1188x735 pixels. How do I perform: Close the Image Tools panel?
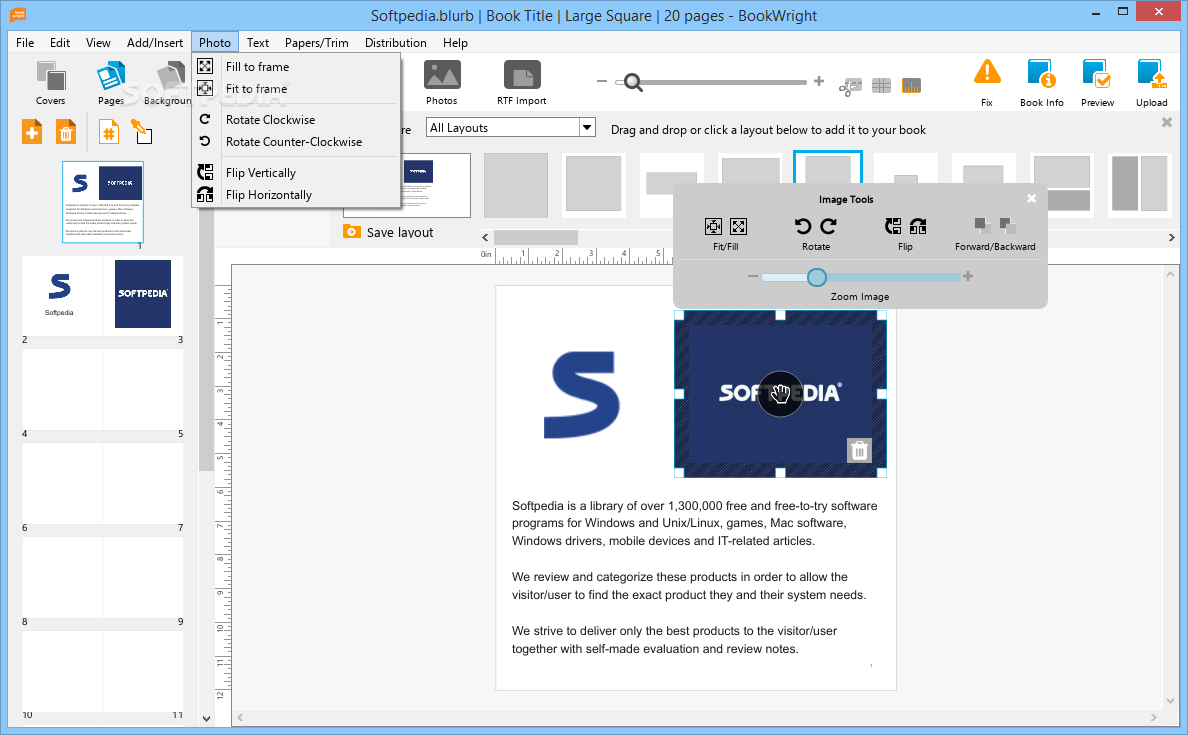click(x=1031, y=199)
